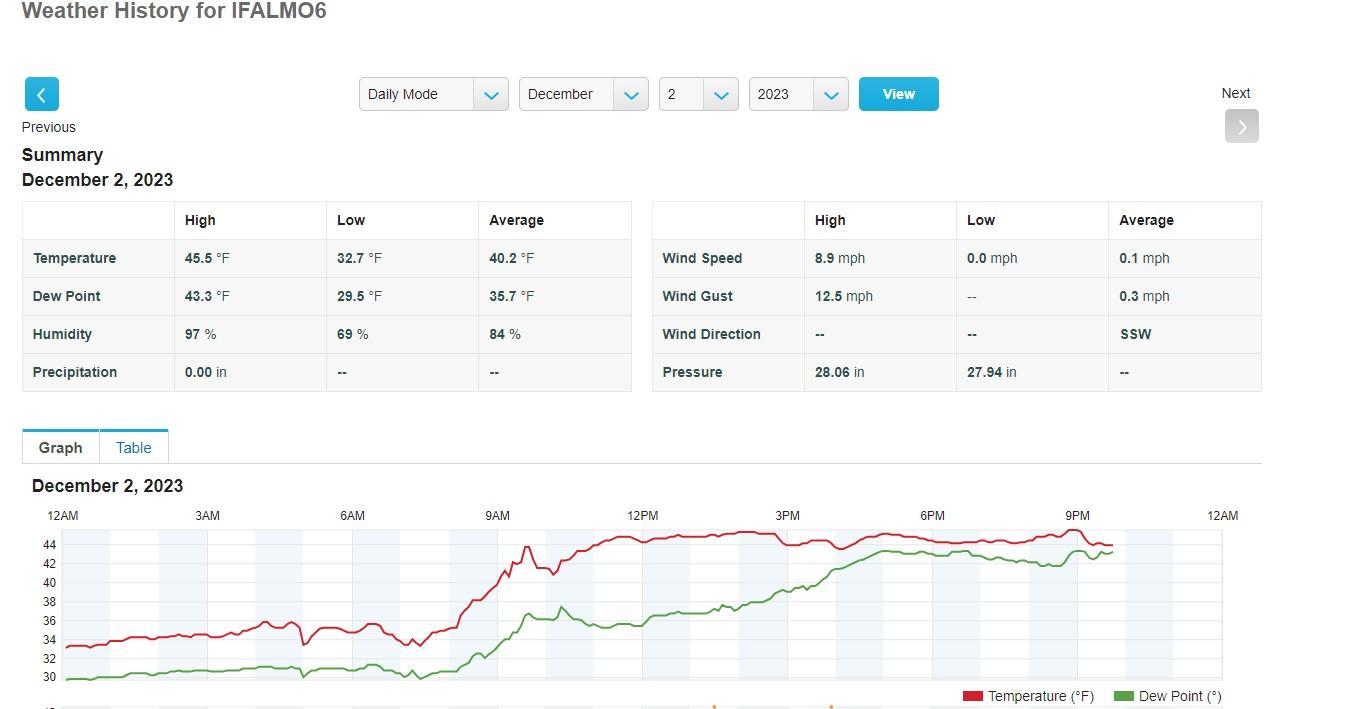Click the 0.0 mph wind speed low

(992, 258)
